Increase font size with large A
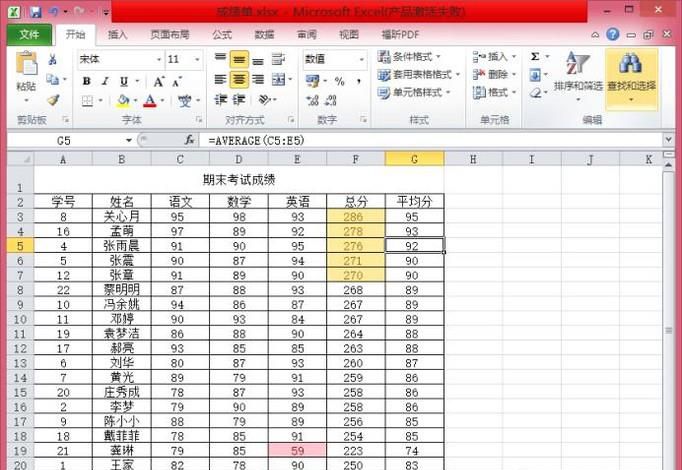 (159, 81)
